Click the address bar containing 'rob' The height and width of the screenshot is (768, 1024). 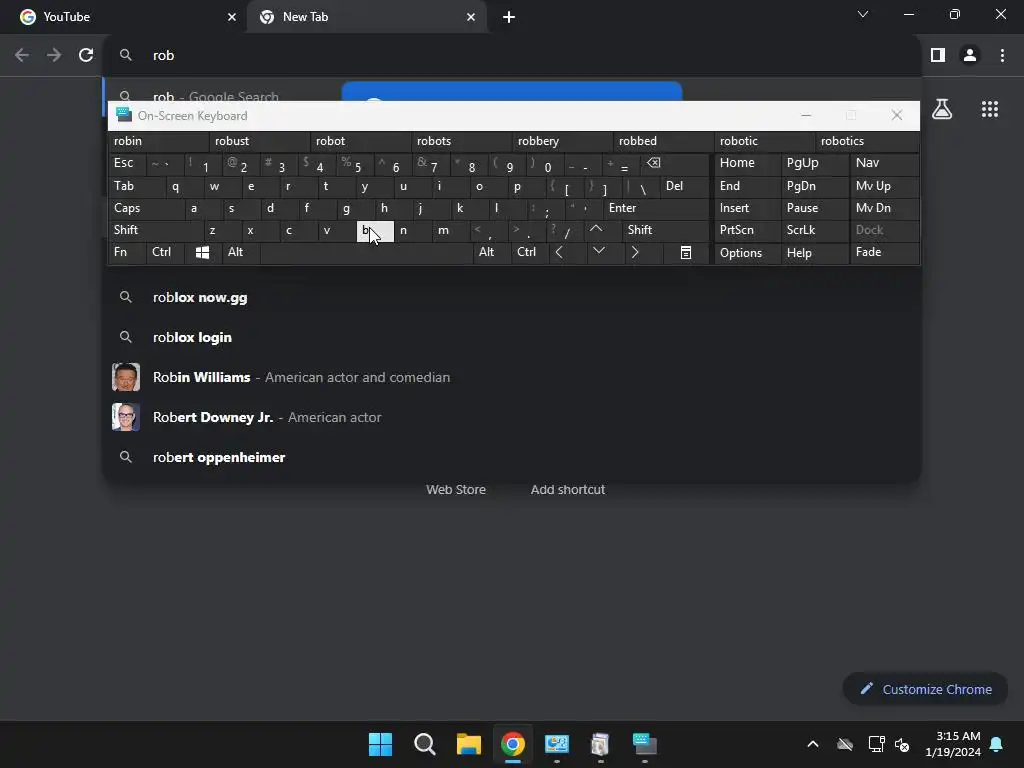tap(513, 56)
